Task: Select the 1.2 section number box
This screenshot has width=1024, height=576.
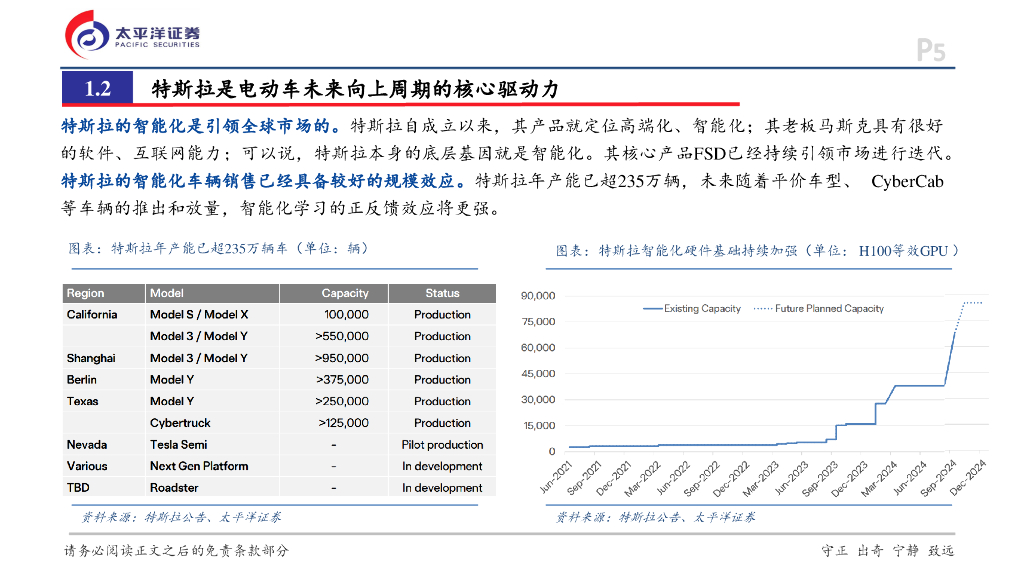Action: pos(97,89)
